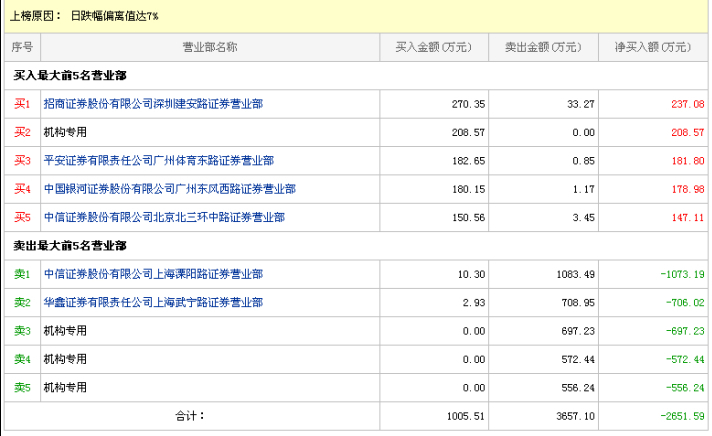Select the 合计 total row label
Viewport: 712px width, 436px height.
189,415
